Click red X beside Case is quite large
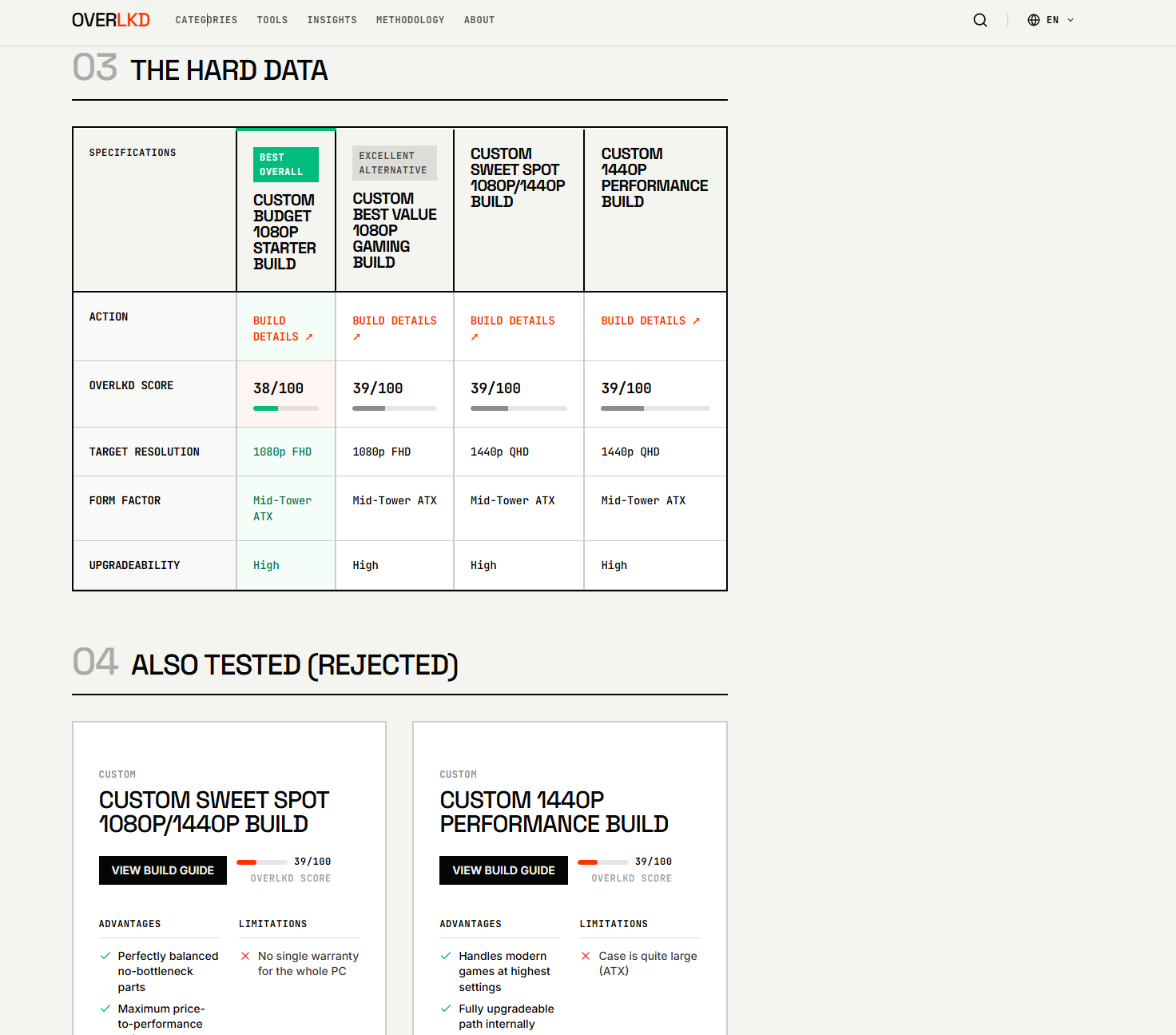The image size is (1176, 1035). point(586,956)
